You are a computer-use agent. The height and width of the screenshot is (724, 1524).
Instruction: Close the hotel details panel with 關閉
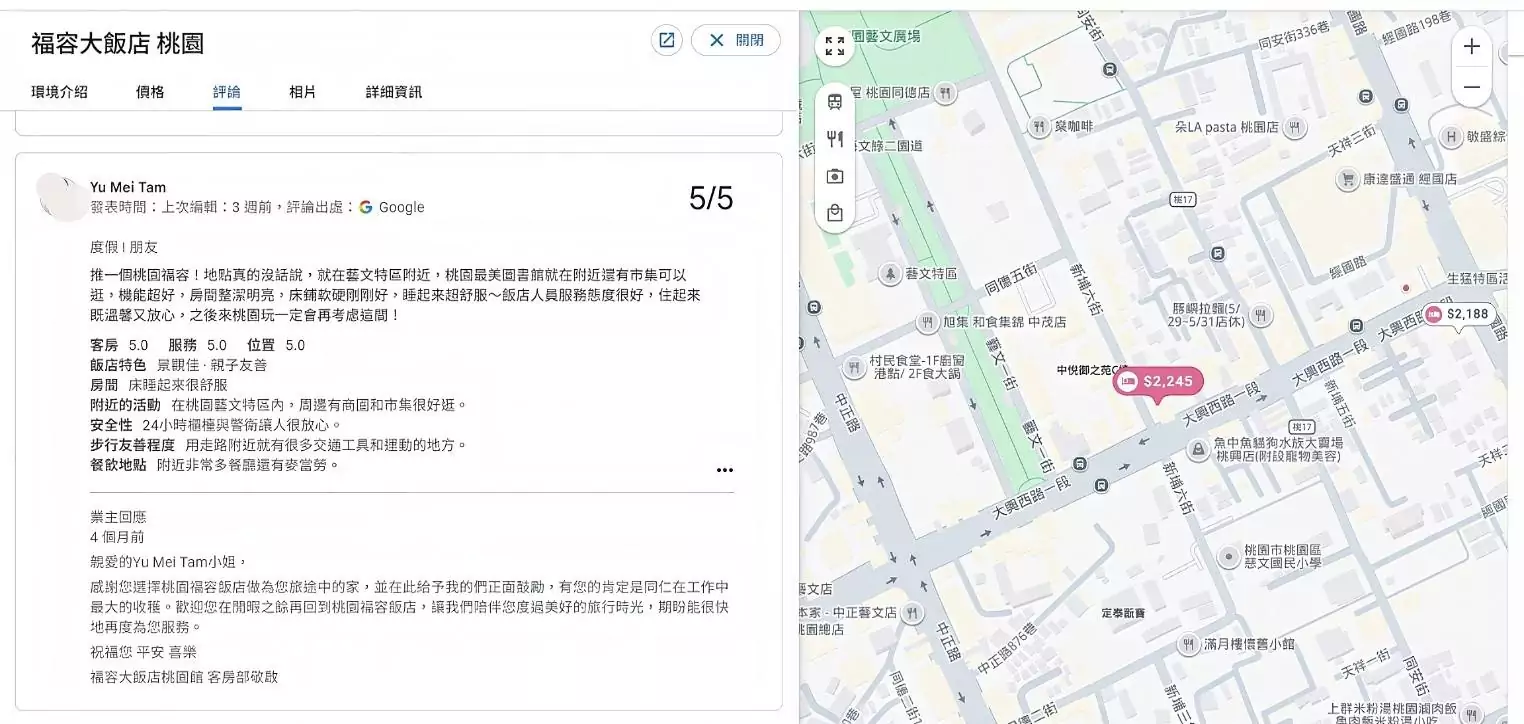[x=735, y=40]
